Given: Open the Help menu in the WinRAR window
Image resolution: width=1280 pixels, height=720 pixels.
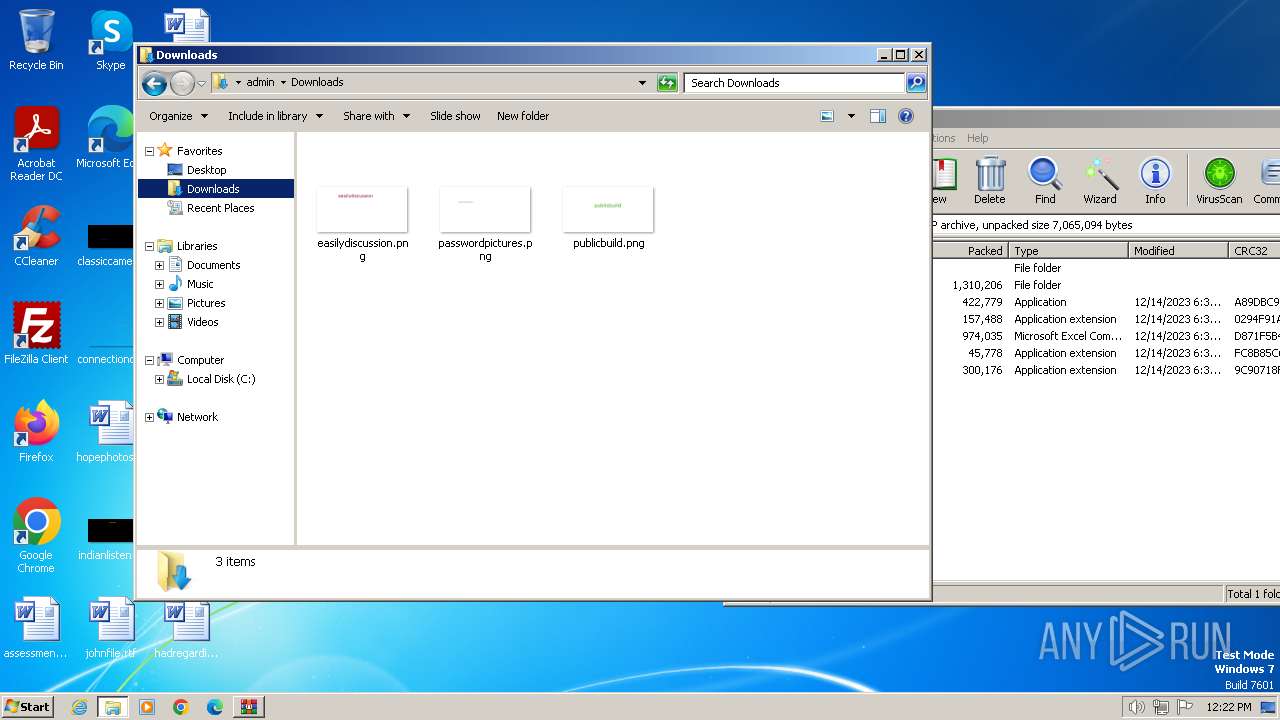Looking at the screenshot, I should (977, 138).
